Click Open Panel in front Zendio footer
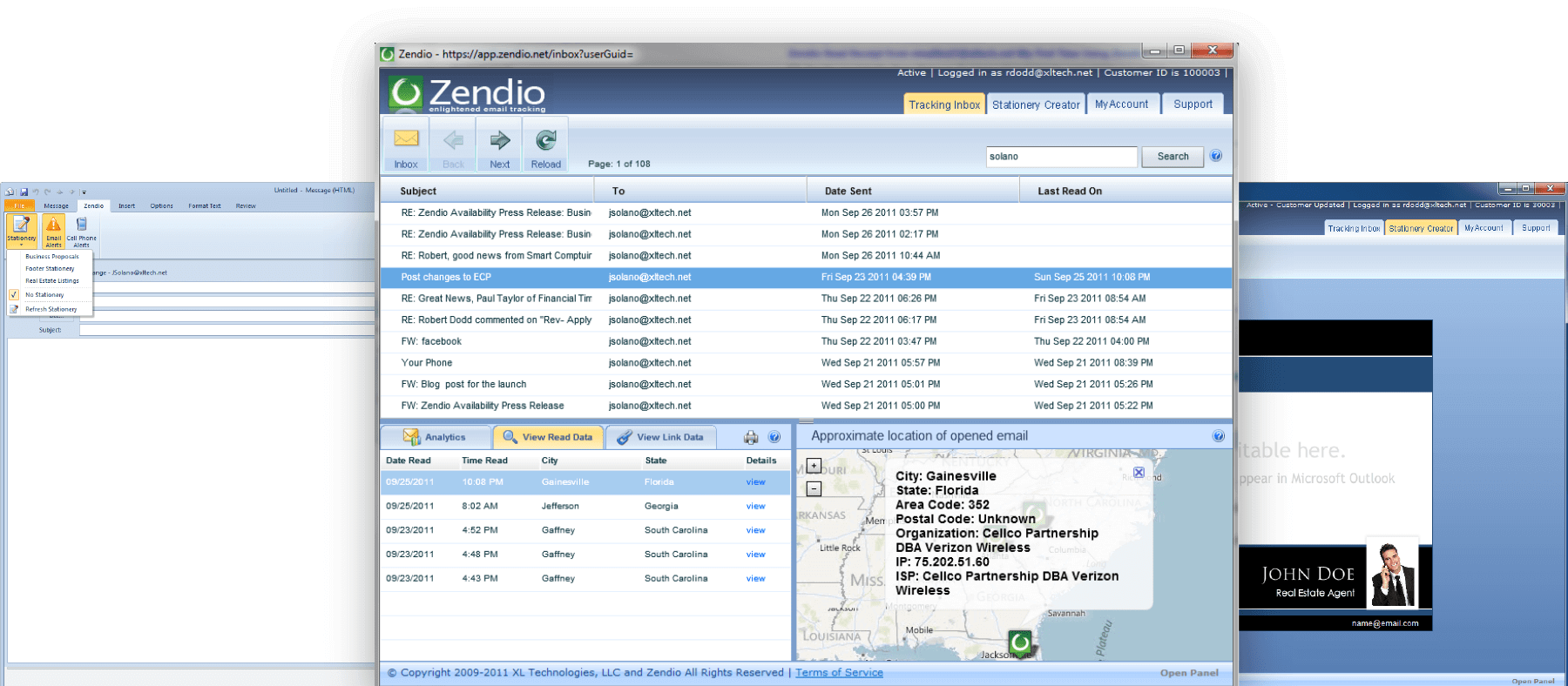The width and height of the screenshot is (1568, 686). point(1189,673)
